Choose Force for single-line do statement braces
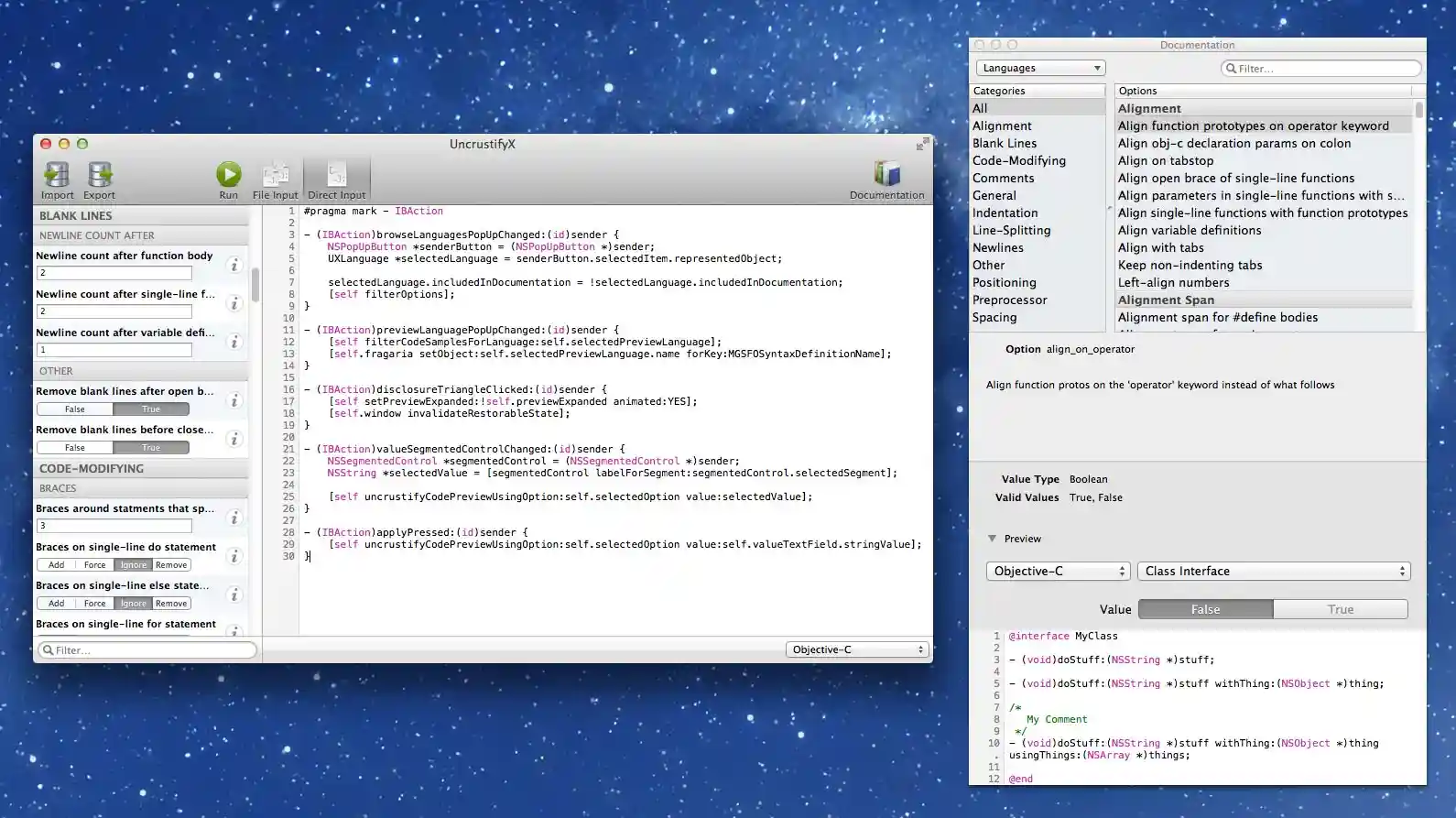 click(94, 565)
